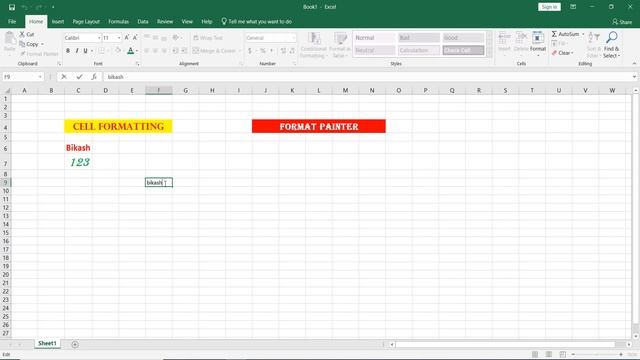Open the AutoSum dropdown arrow

click(x=583, y=34)
